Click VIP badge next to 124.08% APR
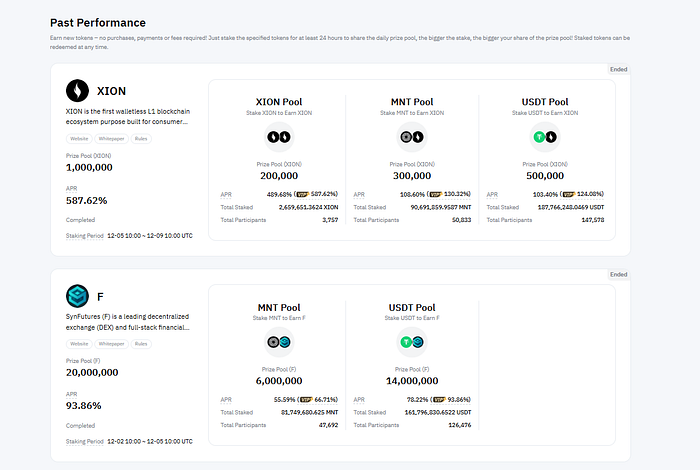 point(569,195)
